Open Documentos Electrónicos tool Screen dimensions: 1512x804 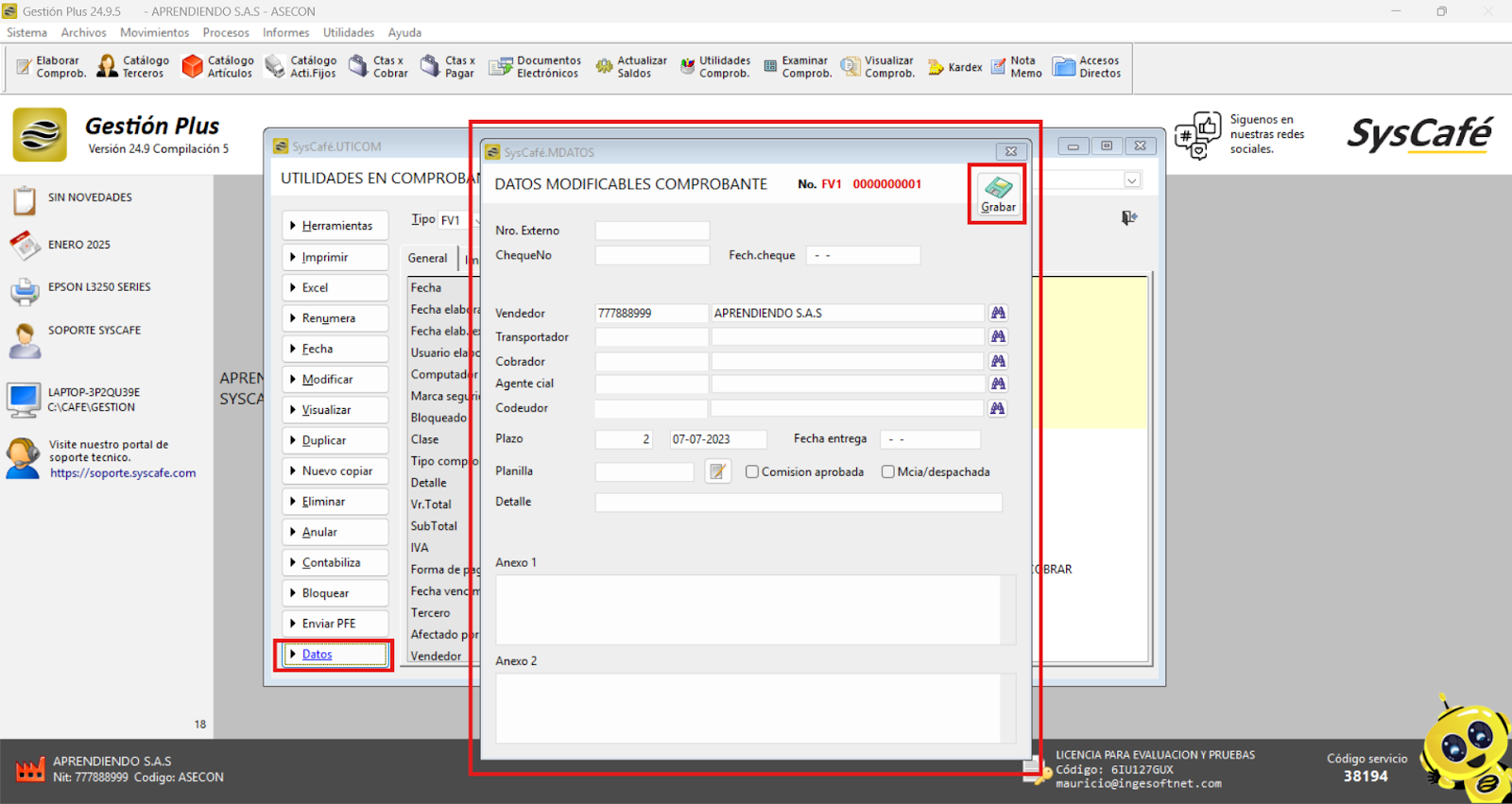coord(535,66)
